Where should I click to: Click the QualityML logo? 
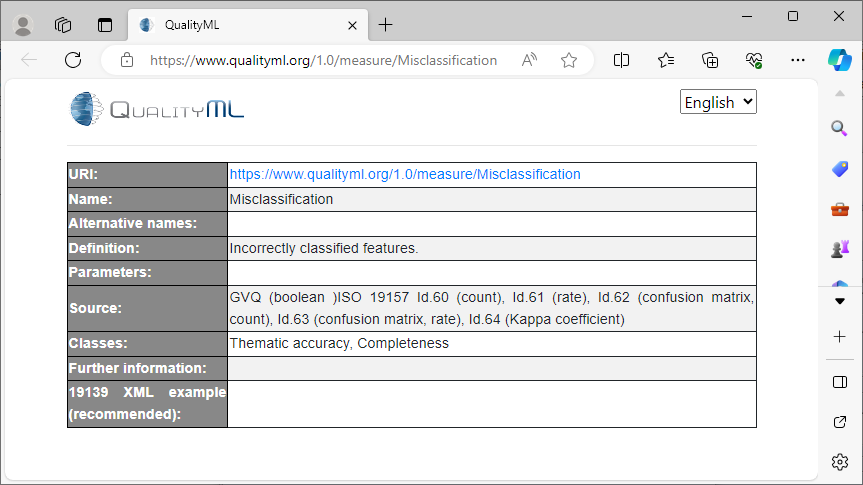[x=157, y=109]
